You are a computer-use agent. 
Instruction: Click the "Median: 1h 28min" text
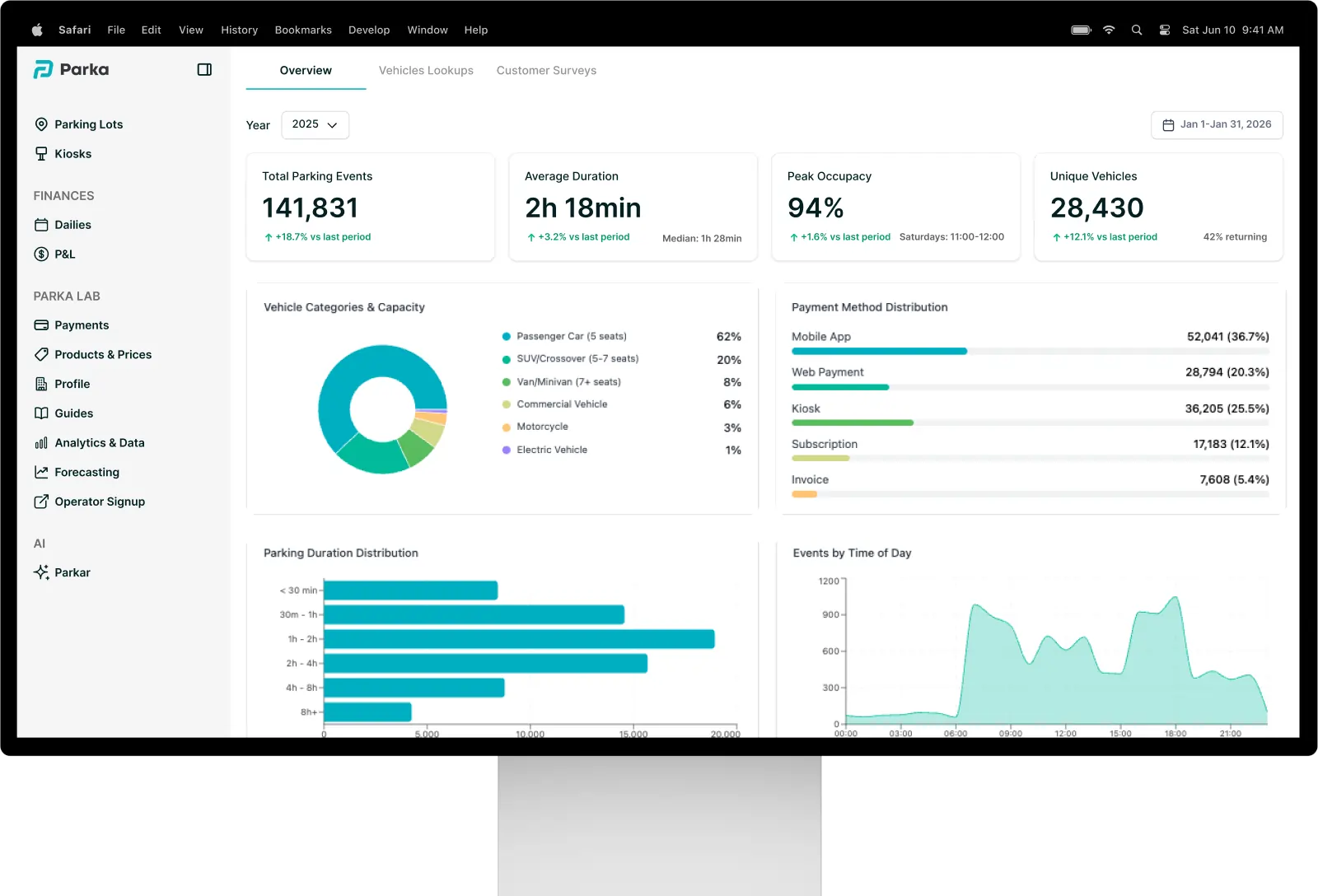pos(702,238)
